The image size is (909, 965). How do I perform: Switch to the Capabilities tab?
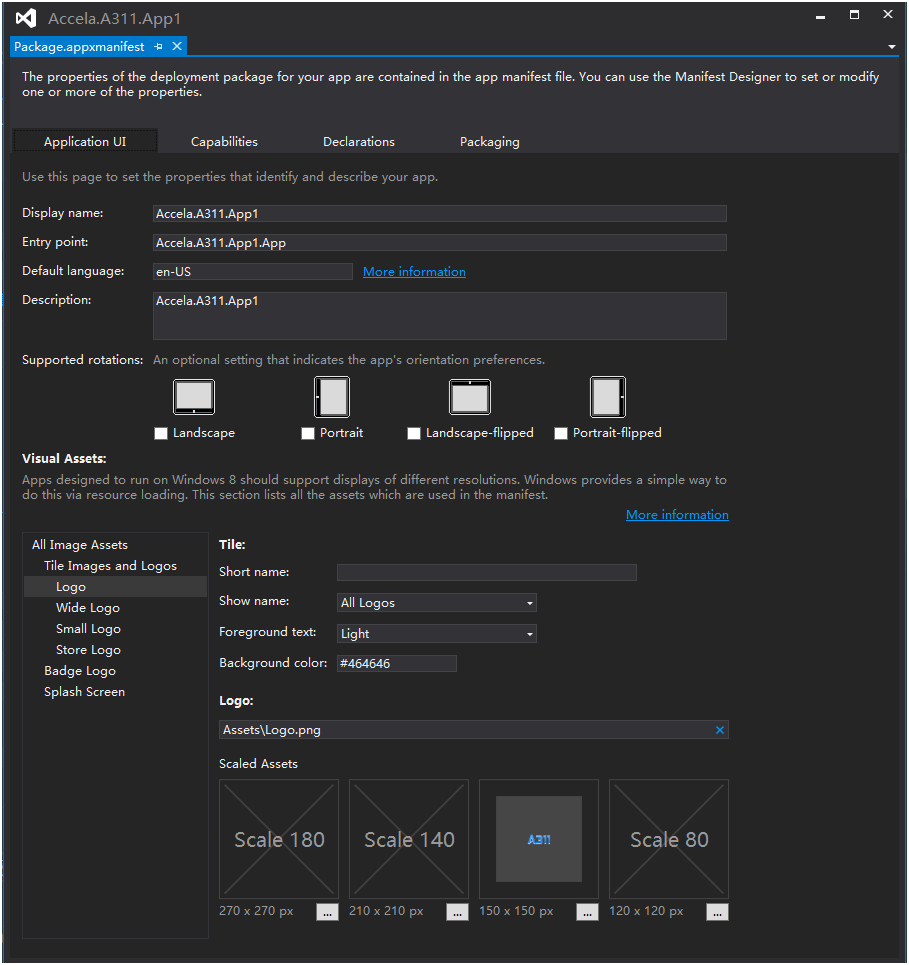point(224,142)
